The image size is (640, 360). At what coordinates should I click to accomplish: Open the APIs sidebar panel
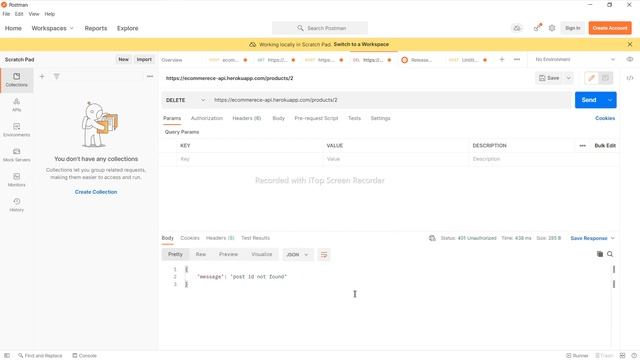(x=16, y=104)
